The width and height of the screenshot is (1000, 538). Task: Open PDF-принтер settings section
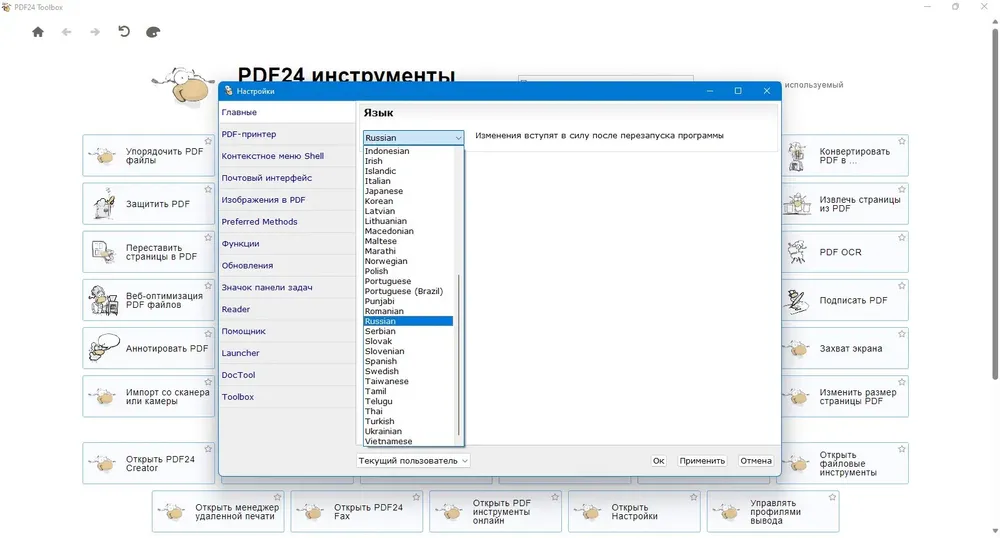(249, 134)
